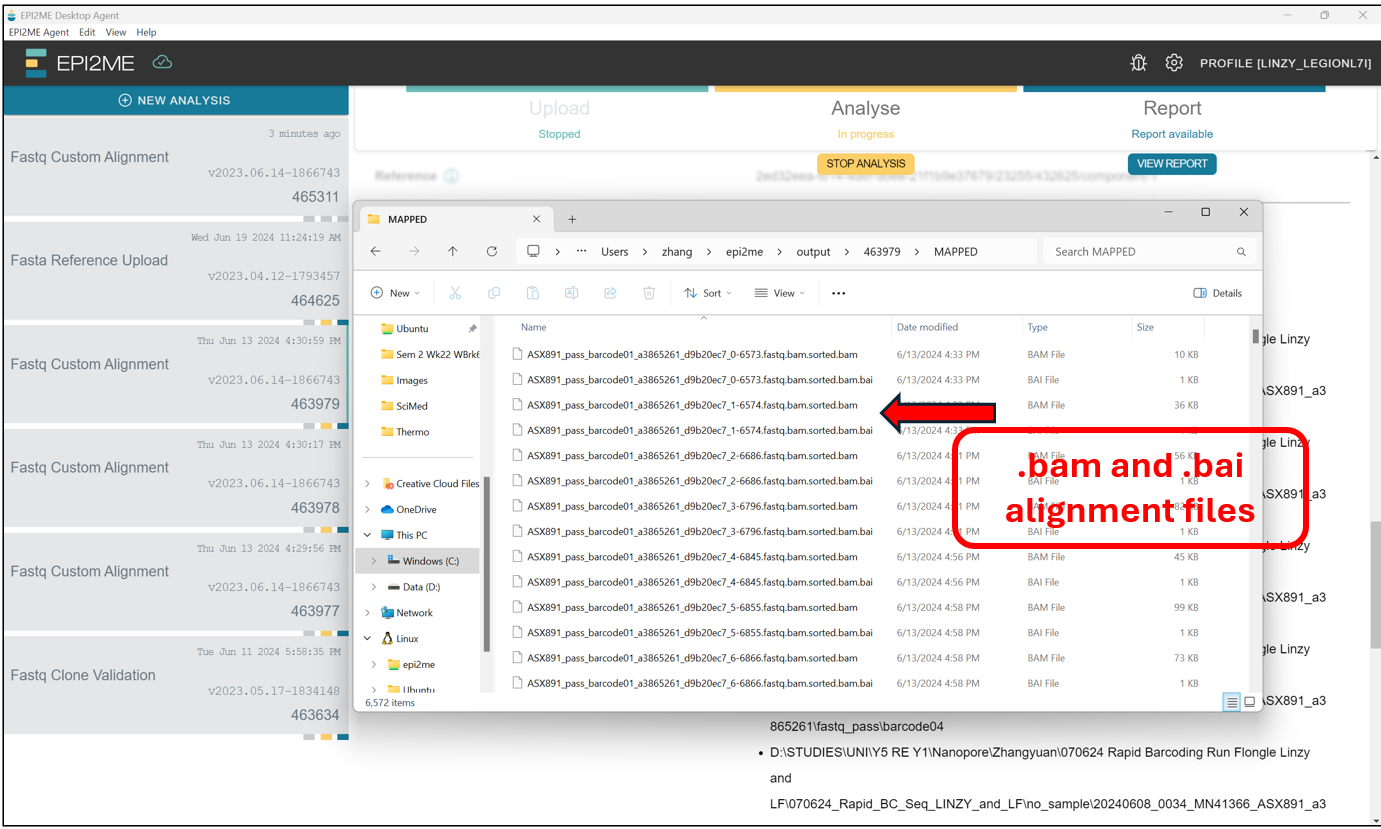Start a NEW ANALYSIS

[175, 100]
